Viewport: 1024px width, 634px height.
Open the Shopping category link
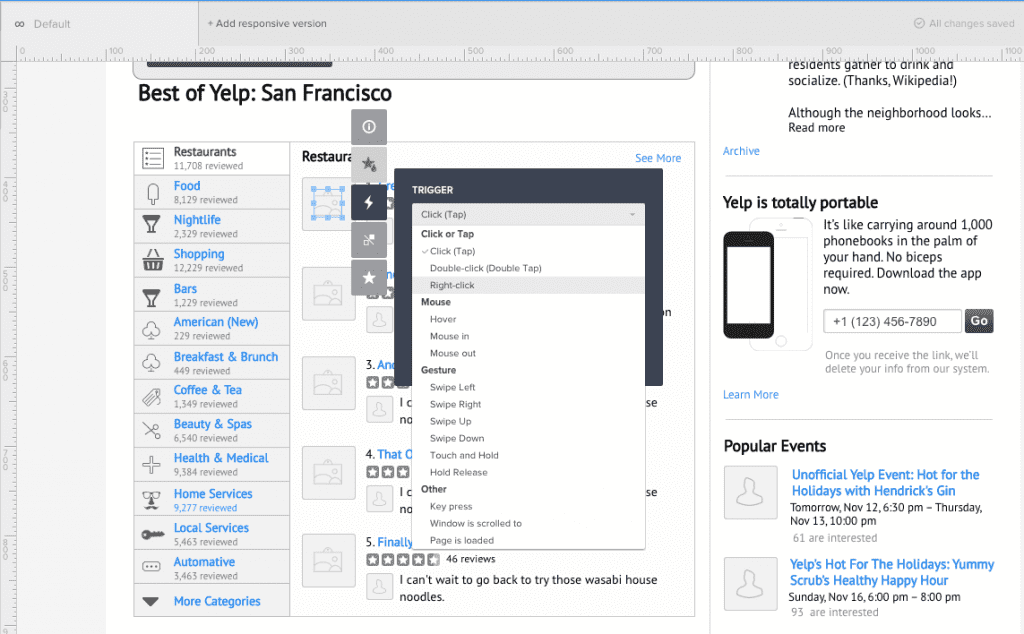(x=199, y=254)
